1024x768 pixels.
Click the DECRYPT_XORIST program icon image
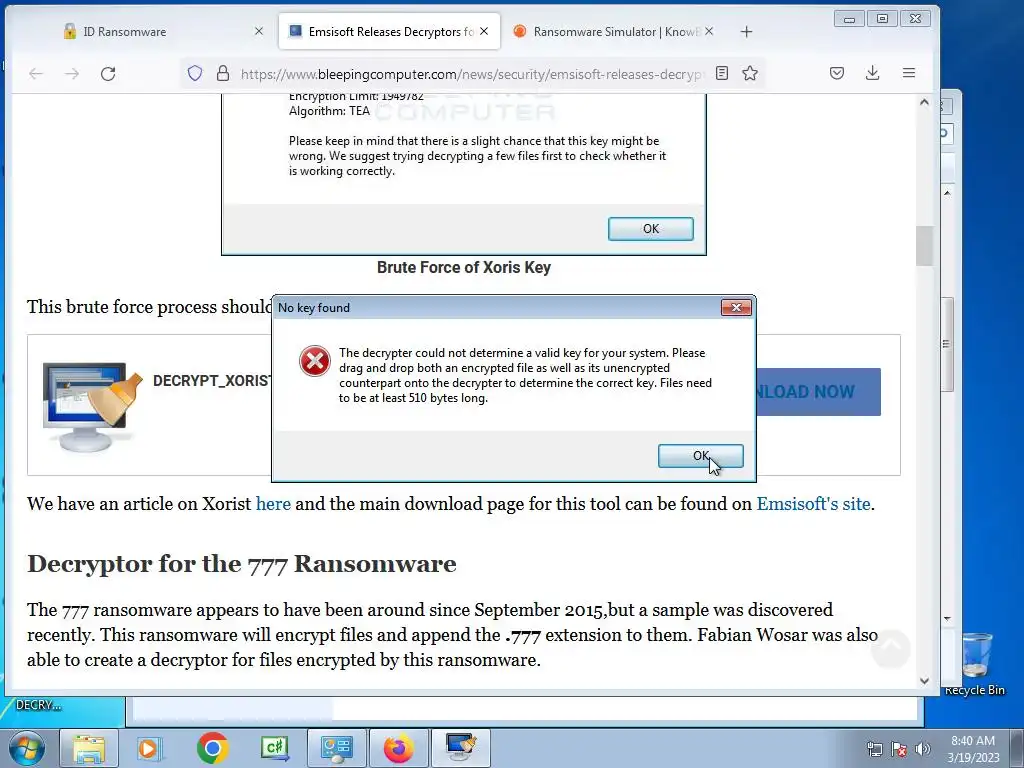(91, 406)
